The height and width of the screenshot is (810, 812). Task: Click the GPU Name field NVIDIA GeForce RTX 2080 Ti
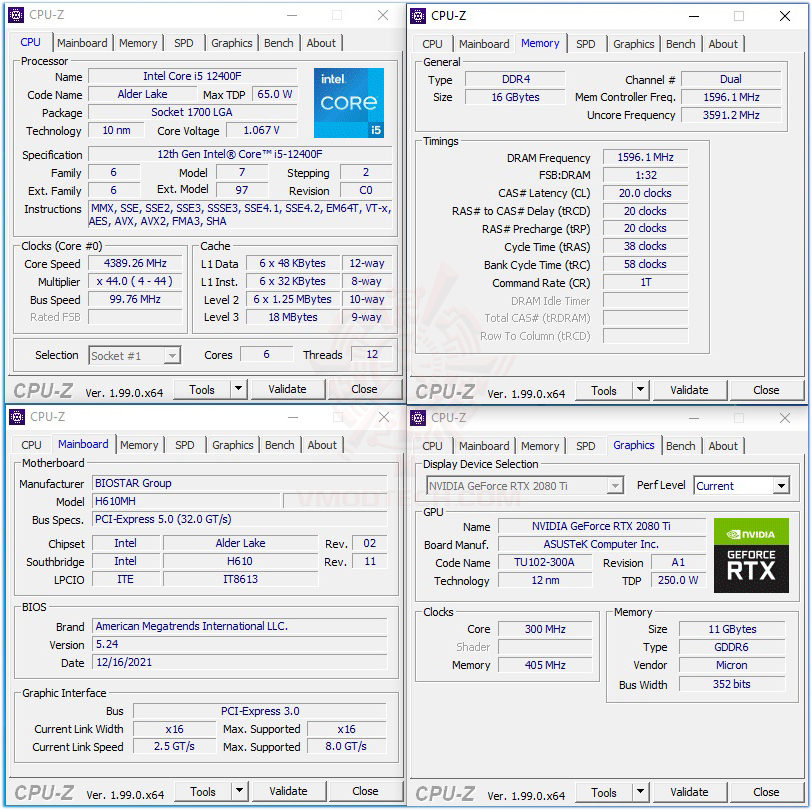pyautogui.click(x=601, y=526)
